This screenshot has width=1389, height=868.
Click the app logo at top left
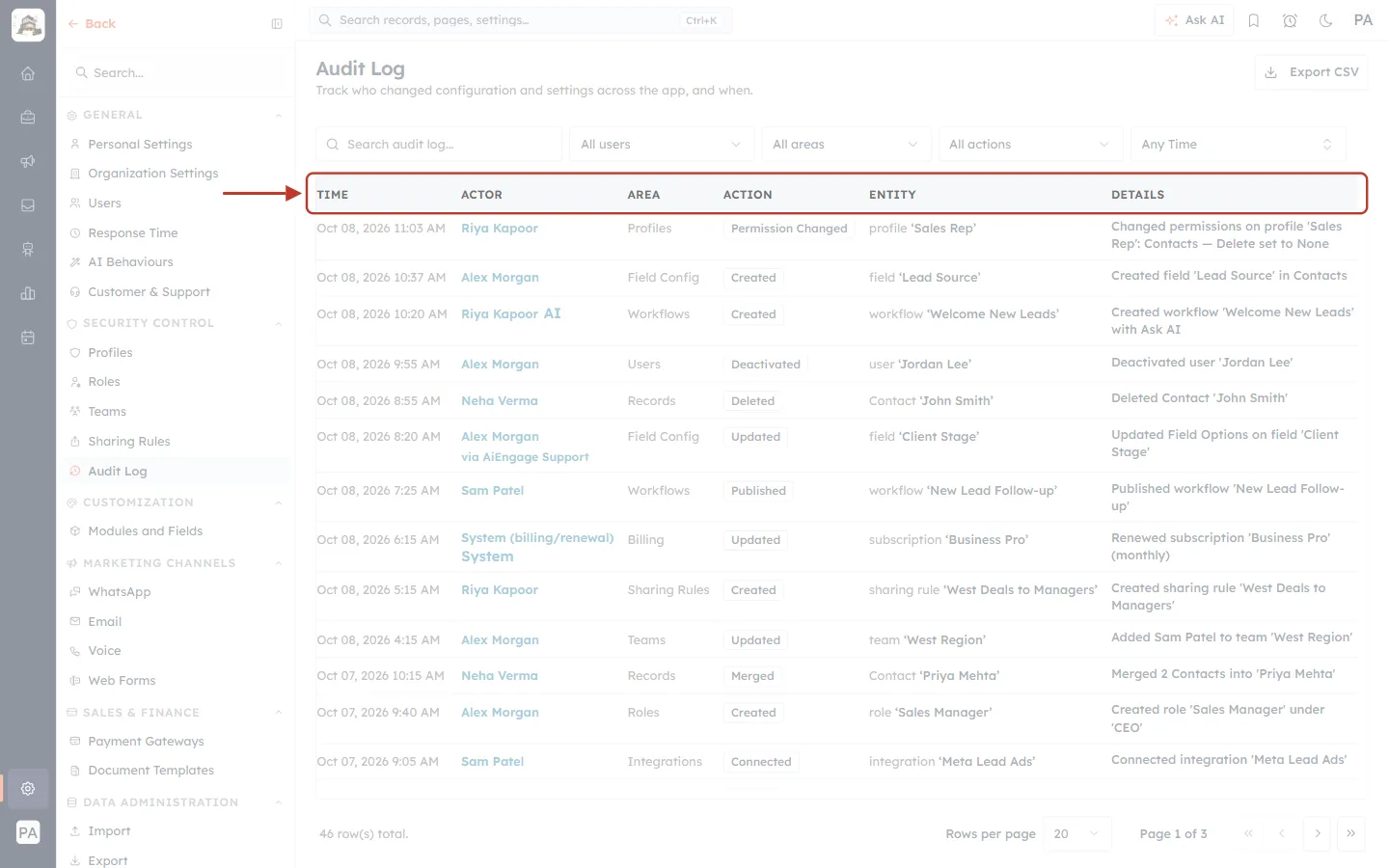pyautogui.click(x=28, y=24)
